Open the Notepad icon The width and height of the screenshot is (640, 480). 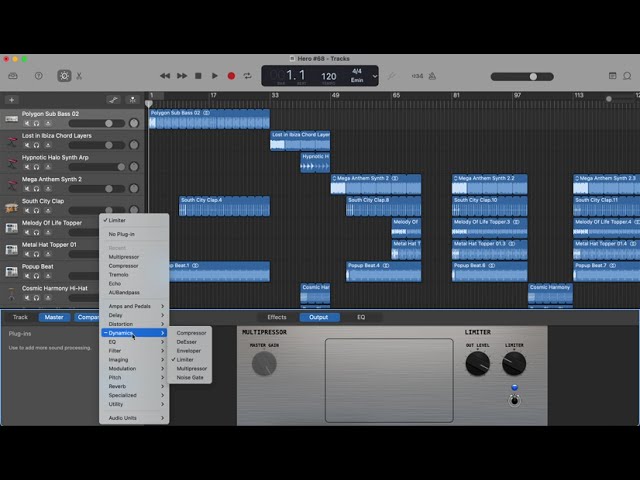coord(612,76)
